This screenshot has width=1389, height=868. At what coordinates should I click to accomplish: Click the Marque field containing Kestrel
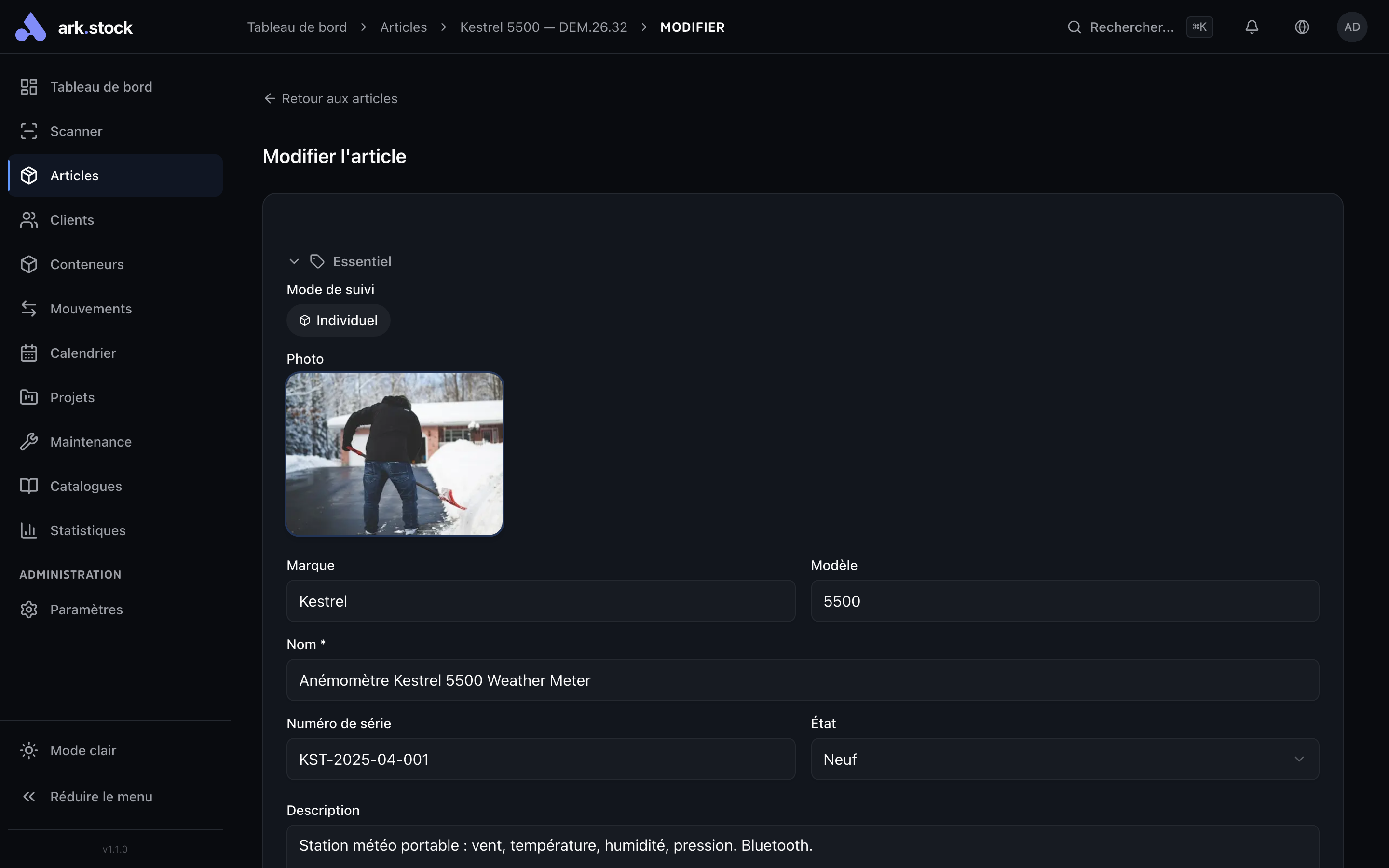(x=541, y=601)
